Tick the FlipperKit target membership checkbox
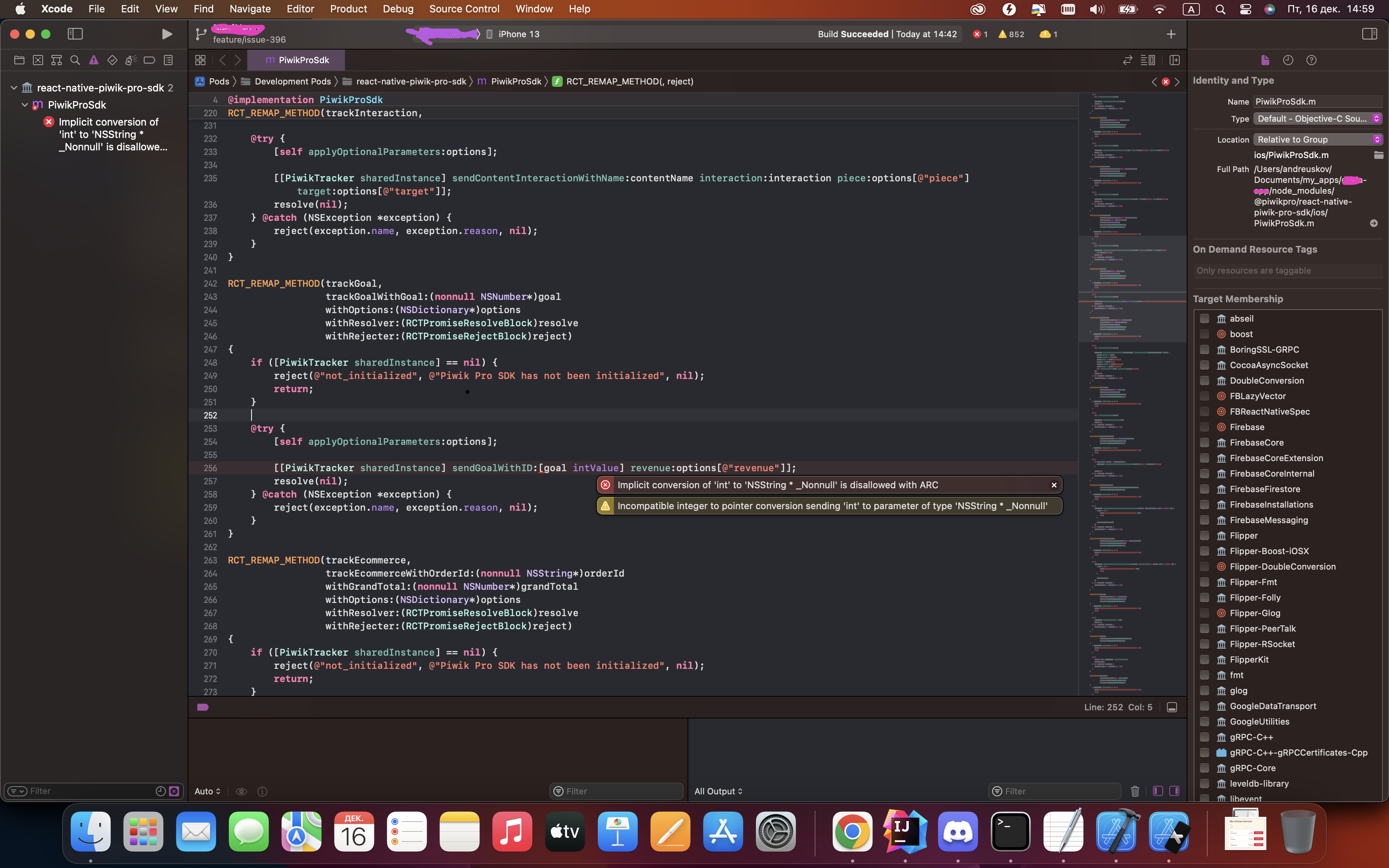 1204,660
